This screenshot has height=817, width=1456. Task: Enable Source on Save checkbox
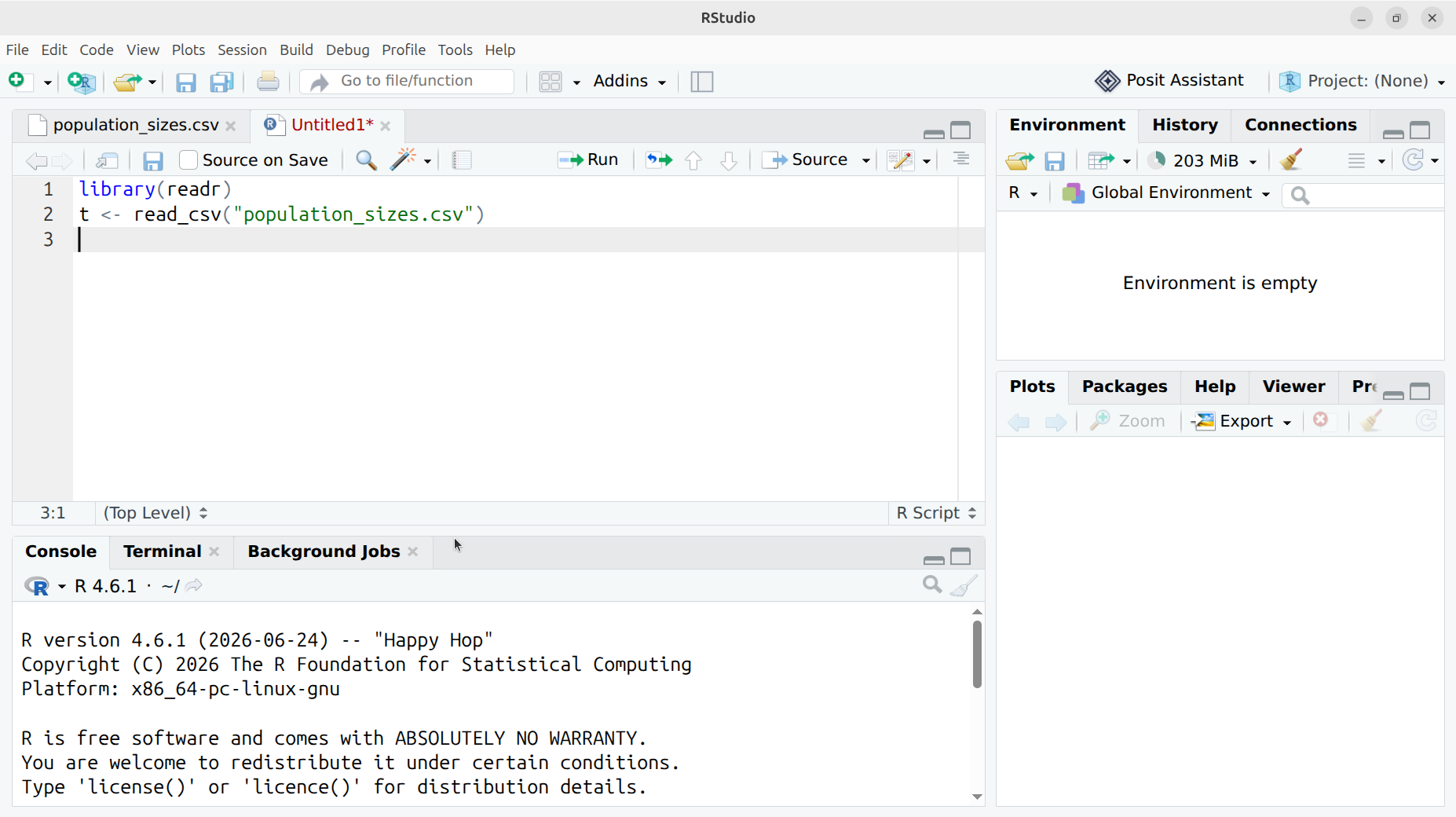(188, 160)
